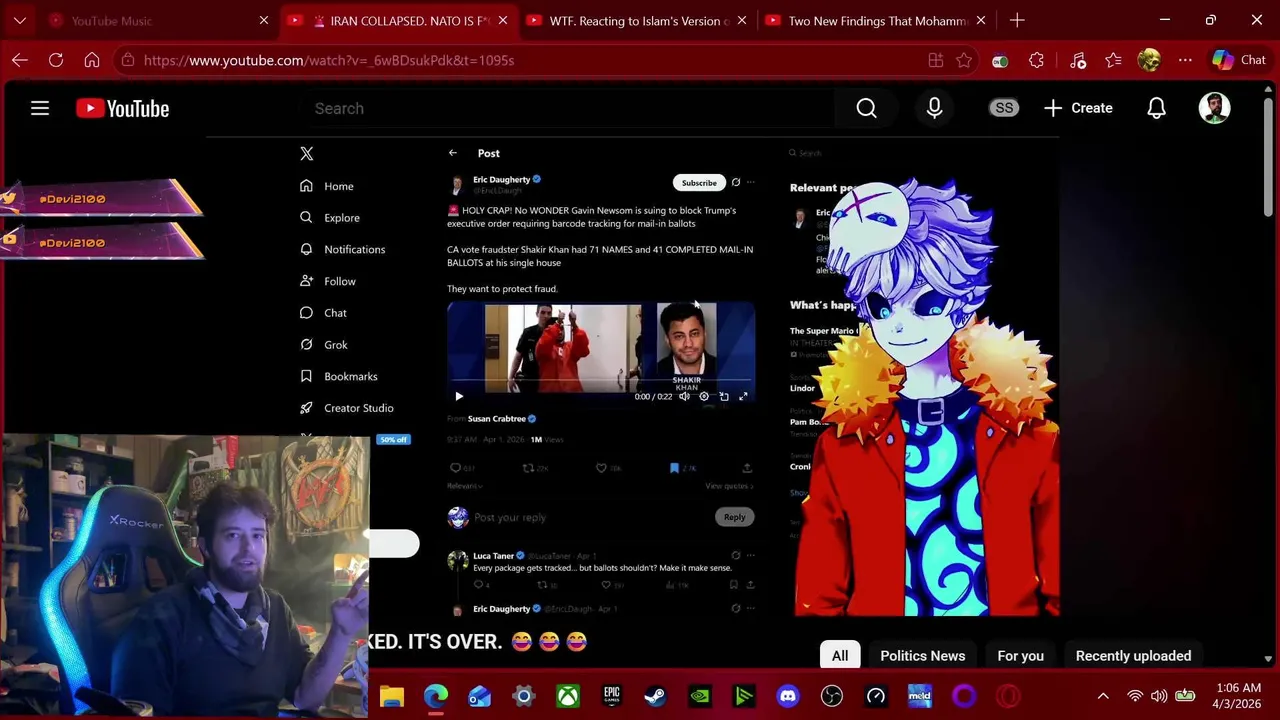
Task: Switch to IRAN COLLAPSED tab
Action: (398, 20)
